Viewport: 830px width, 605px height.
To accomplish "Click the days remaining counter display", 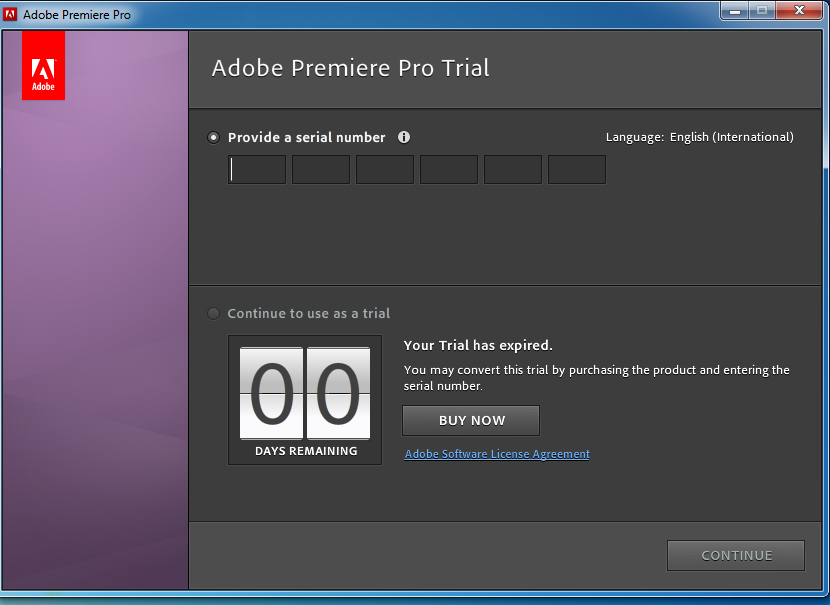I will click(x=305, y=399).
